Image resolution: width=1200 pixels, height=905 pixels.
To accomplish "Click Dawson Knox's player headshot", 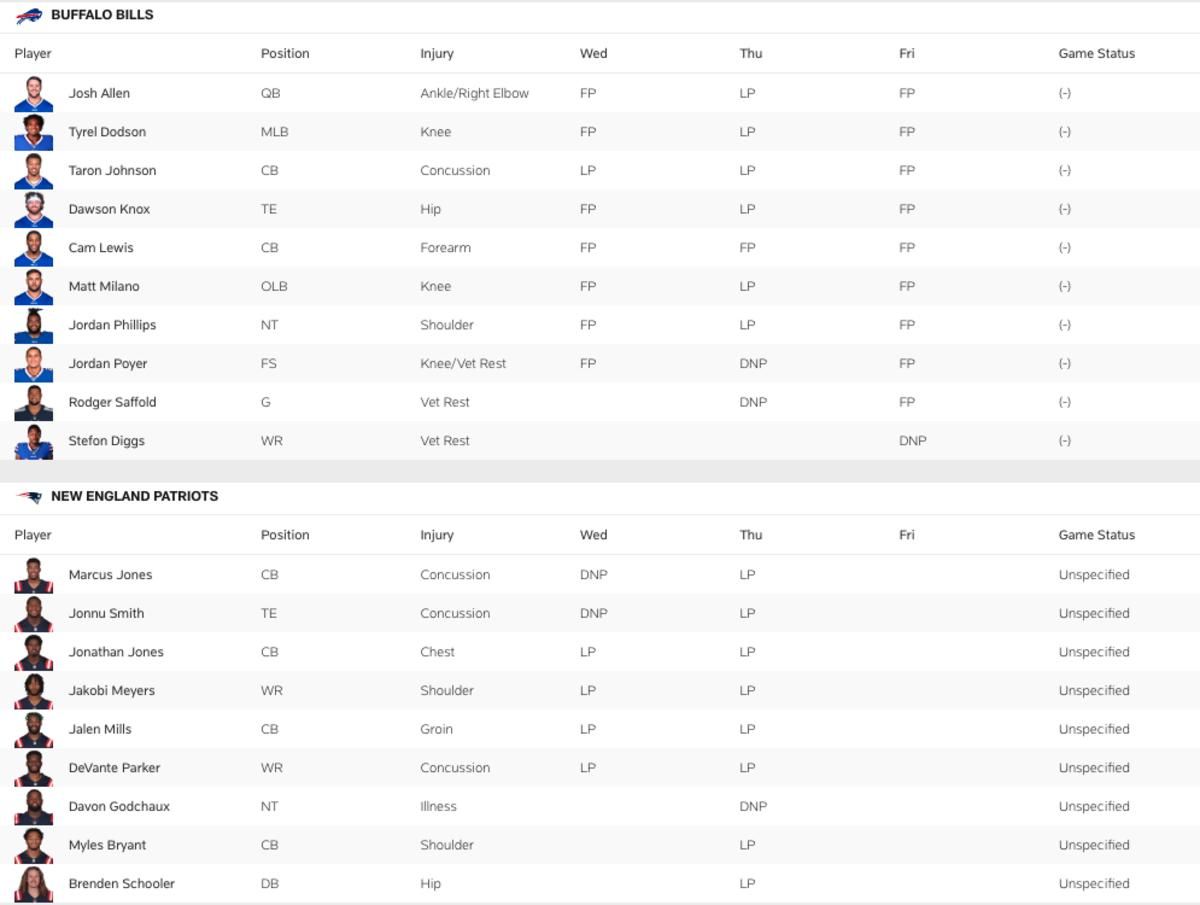I will coord(34,209).
